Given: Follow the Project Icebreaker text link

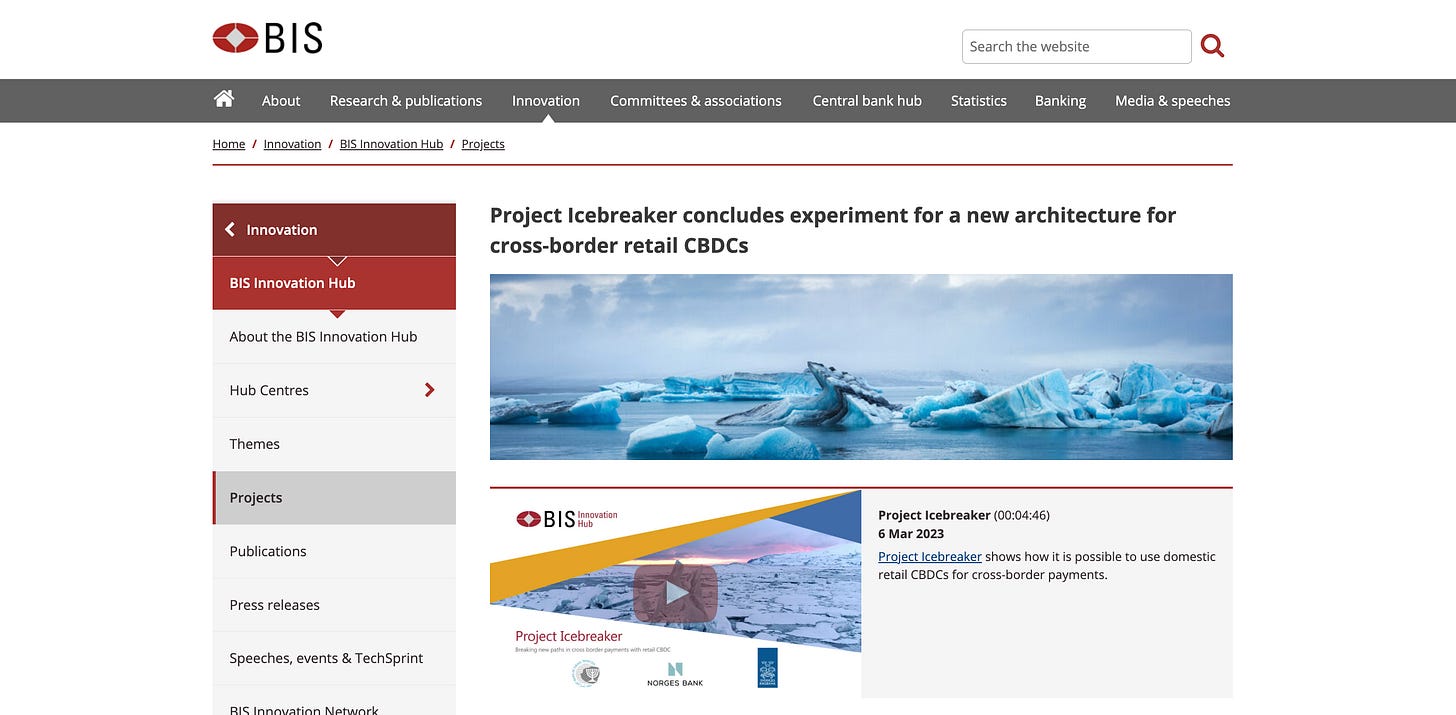Looking at the screenshot, I should (930, 557).
